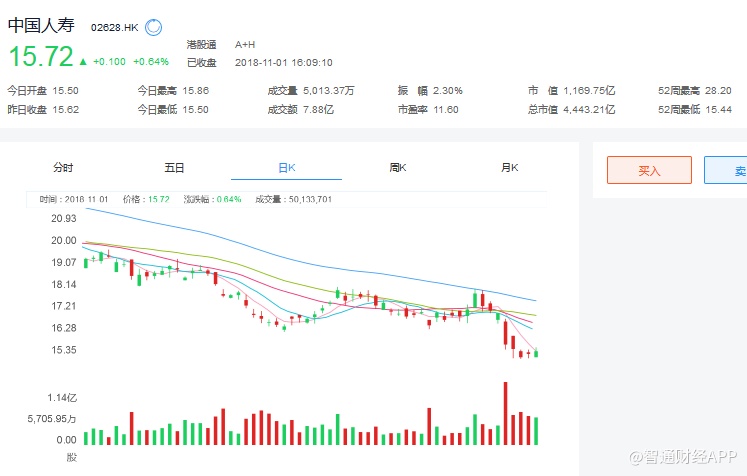Click the A+H share label

coord(246,44)
